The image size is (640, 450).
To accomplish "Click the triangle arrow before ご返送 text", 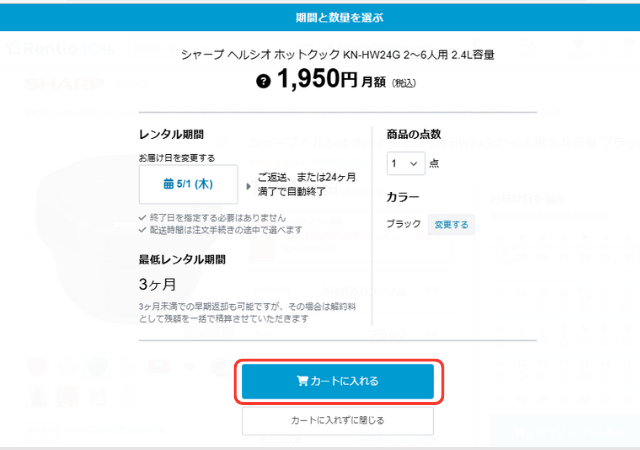I will point(249,186).
